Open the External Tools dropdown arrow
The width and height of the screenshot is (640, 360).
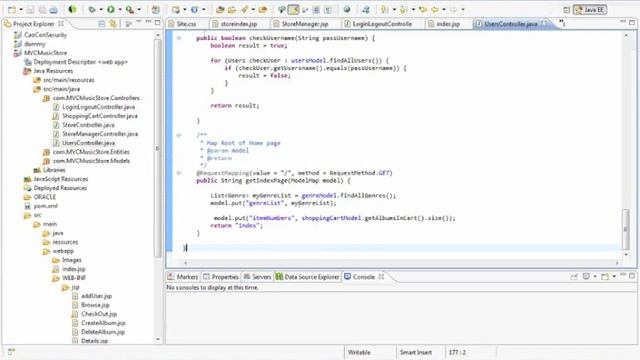(x=139, y=9)
